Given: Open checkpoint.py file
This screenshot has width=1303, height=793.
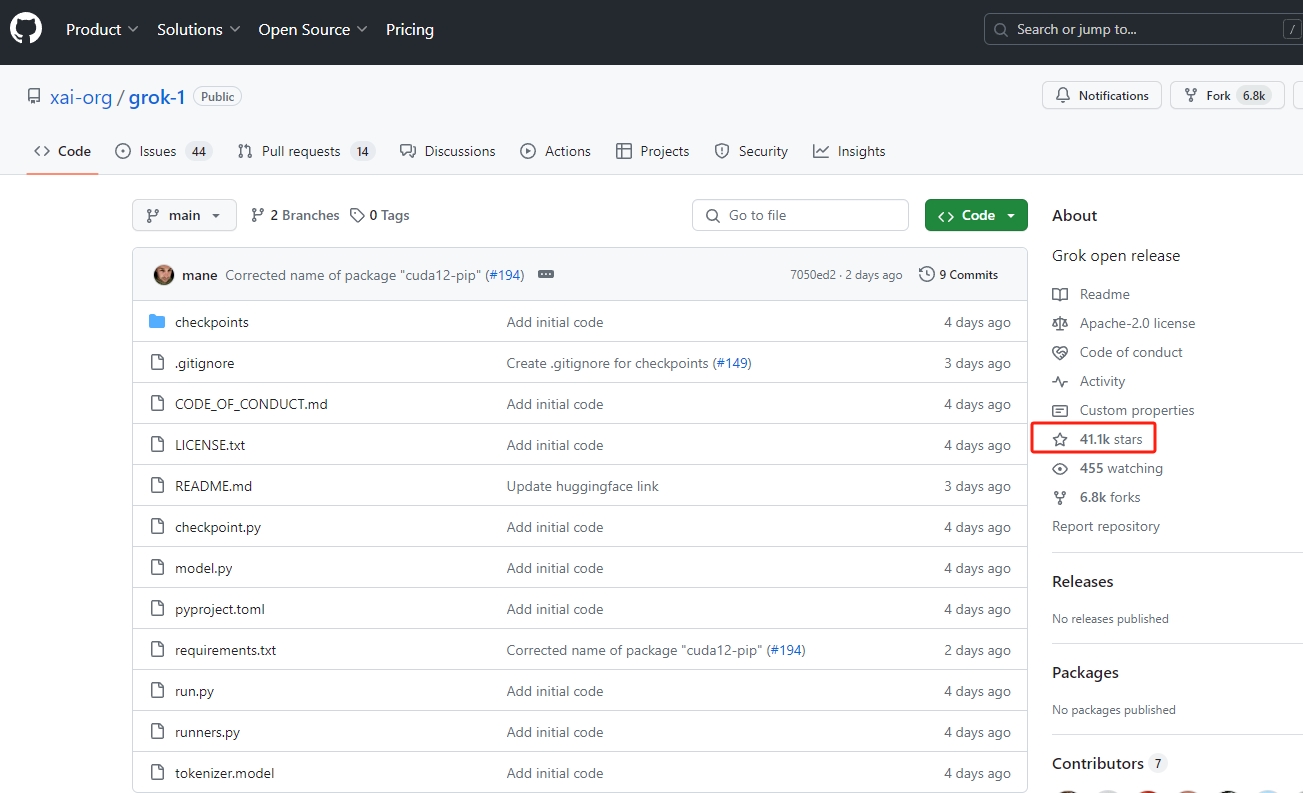Looking at the screenshot, I should pos(218,527).
